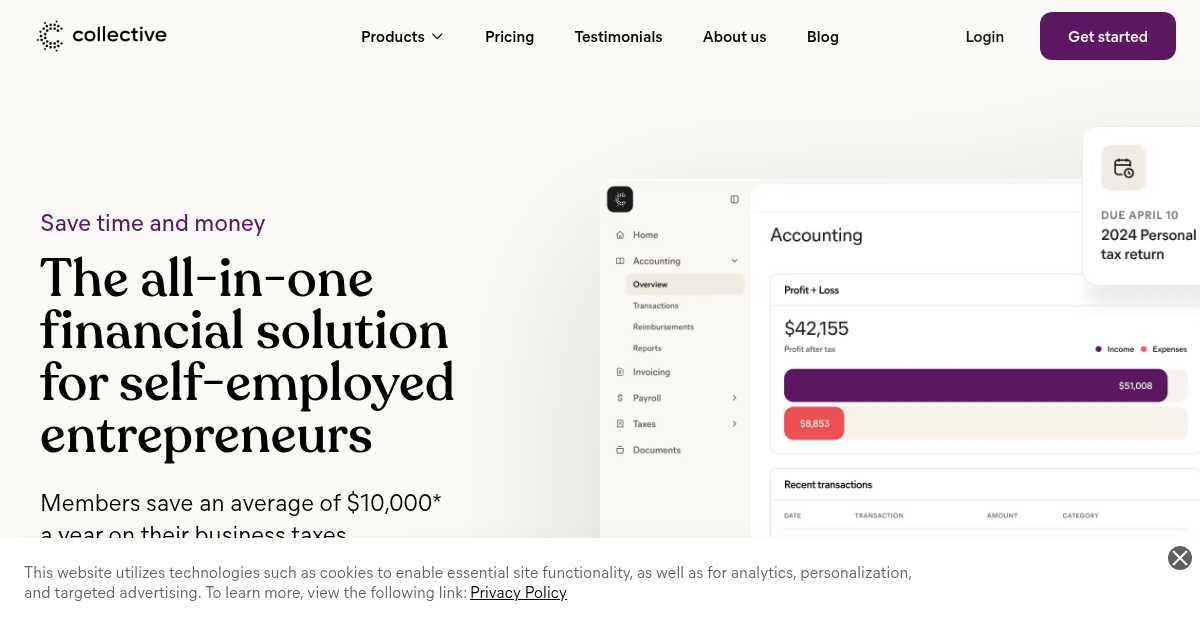The width and height of the screenshot is (1200, 630).
Task: Click the Payroll dollar sign icon
Action: pos(620,398)
